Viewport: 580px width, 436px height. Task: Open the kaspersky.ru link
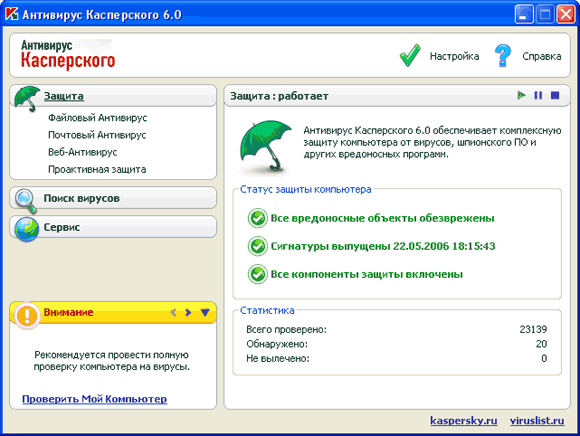(463, 420)
